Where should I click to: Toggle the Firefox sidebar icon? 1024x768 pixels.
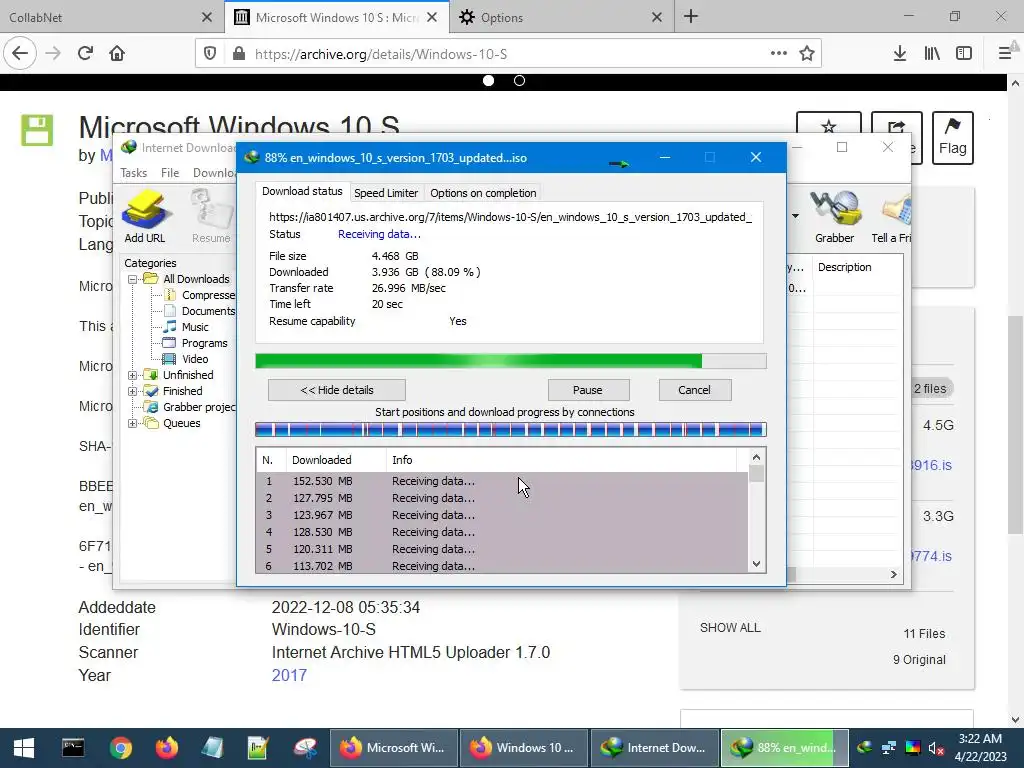pyautogui.click(x=963, y=54)
